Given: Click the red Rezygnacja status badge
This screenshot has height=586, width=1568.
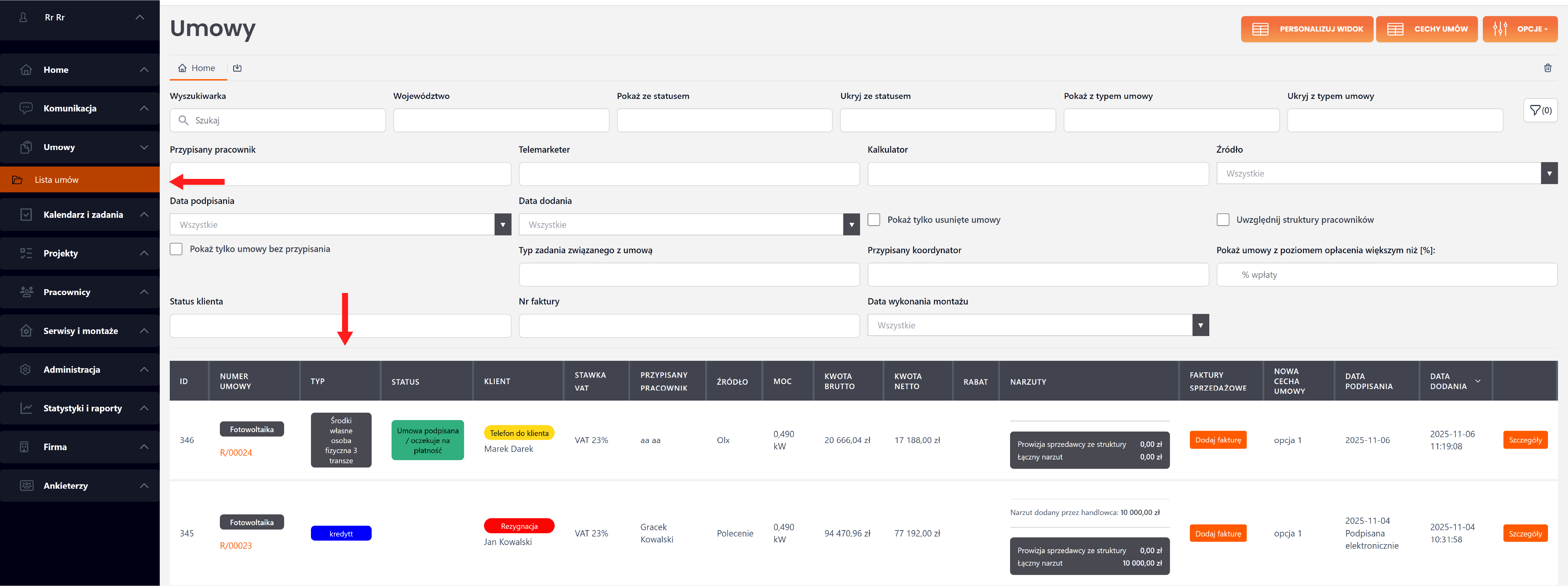Looking at the screenshot, I should pos(519,526).
